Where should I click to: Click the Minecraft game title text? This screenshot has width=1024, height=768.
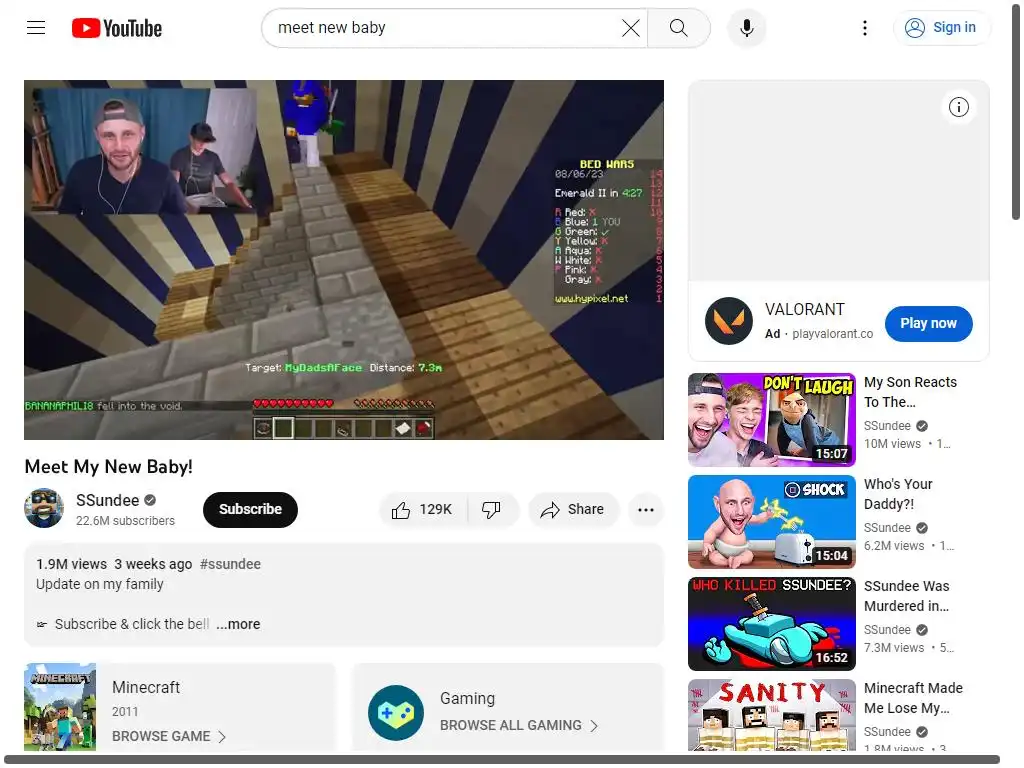pyautogui.click(x=146, y=688)
